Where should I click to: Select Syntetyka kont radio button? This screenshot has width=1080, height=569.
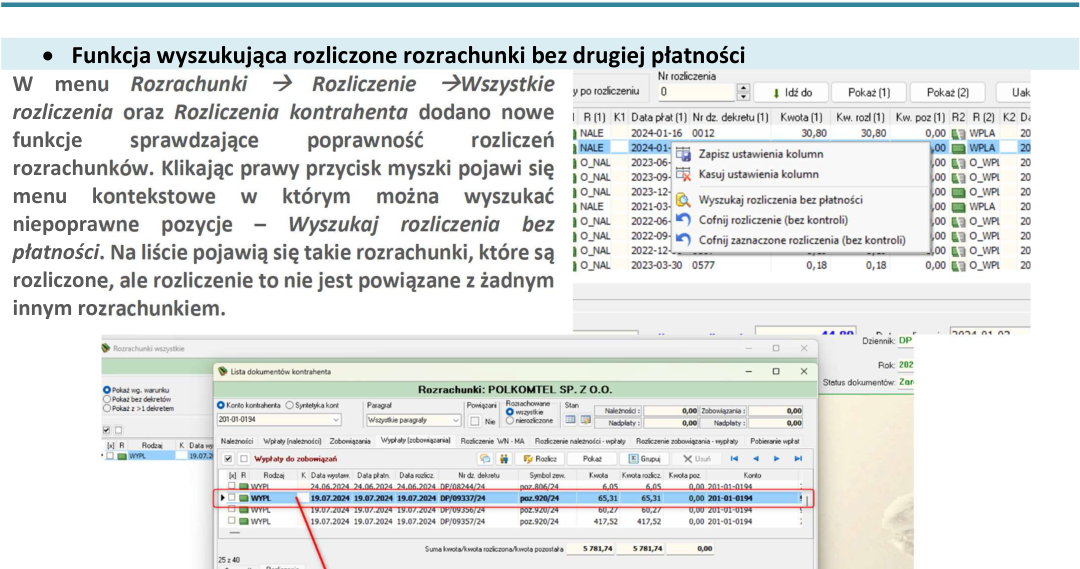click(290, 406)
